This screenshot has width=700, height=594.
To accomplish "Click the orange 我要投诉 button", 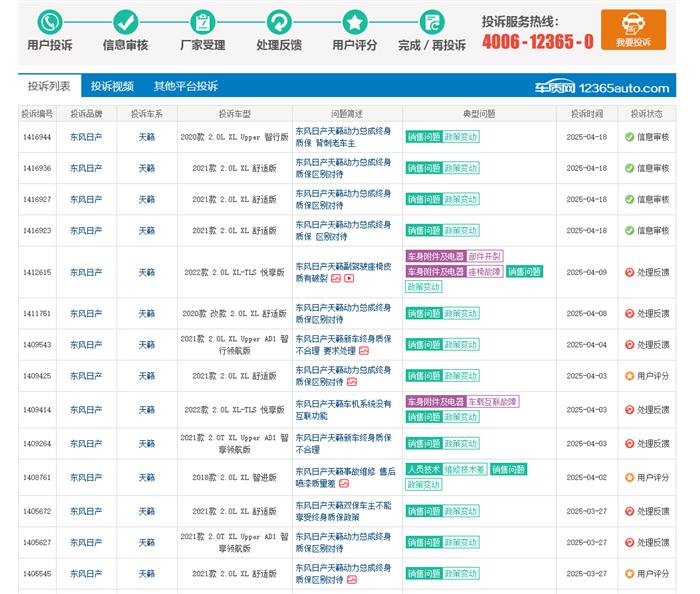I will tap(633, 29).
